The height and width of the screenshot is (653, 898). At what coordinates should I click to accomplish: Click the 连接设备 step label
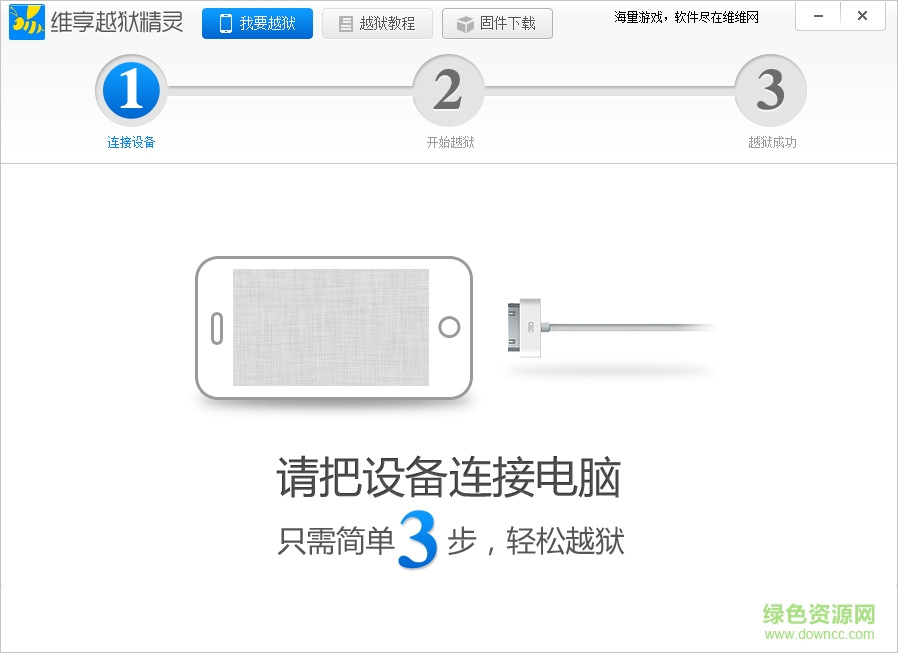pyautogui.click(x=131, y=142)
